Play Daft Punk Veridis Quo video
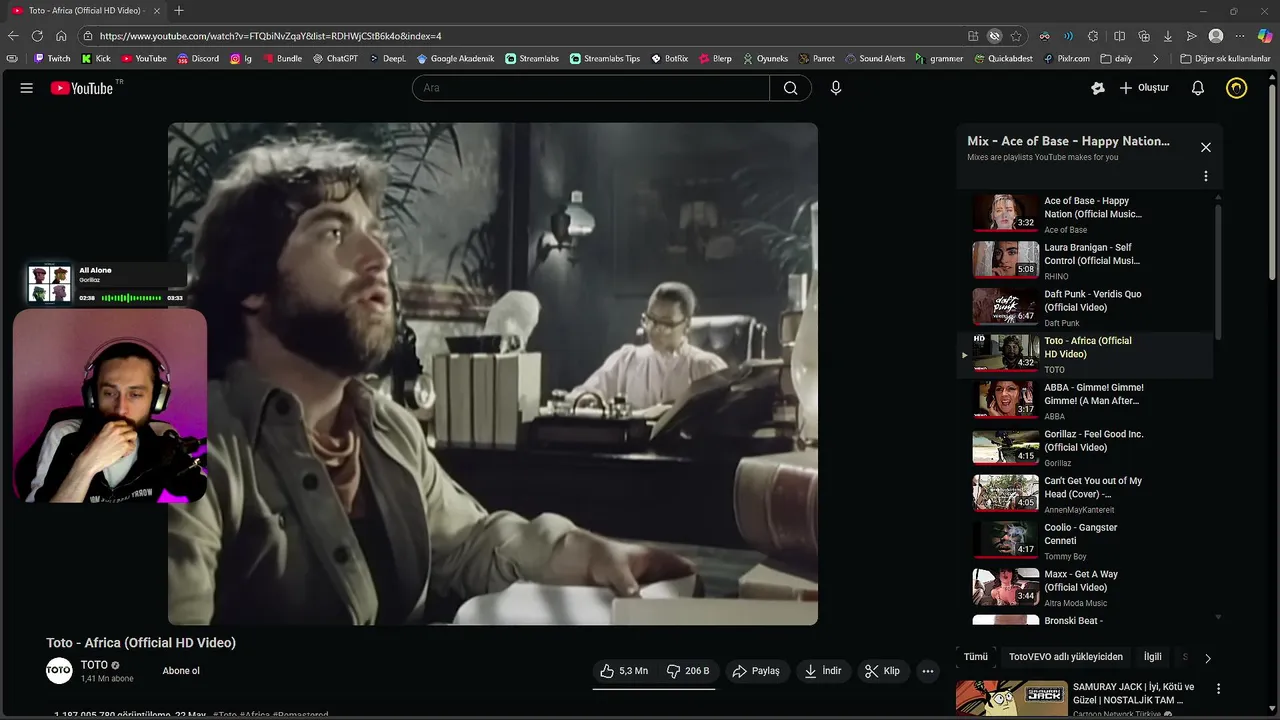The width and height of the screenshot is (1280, 720). (1084, 308)
